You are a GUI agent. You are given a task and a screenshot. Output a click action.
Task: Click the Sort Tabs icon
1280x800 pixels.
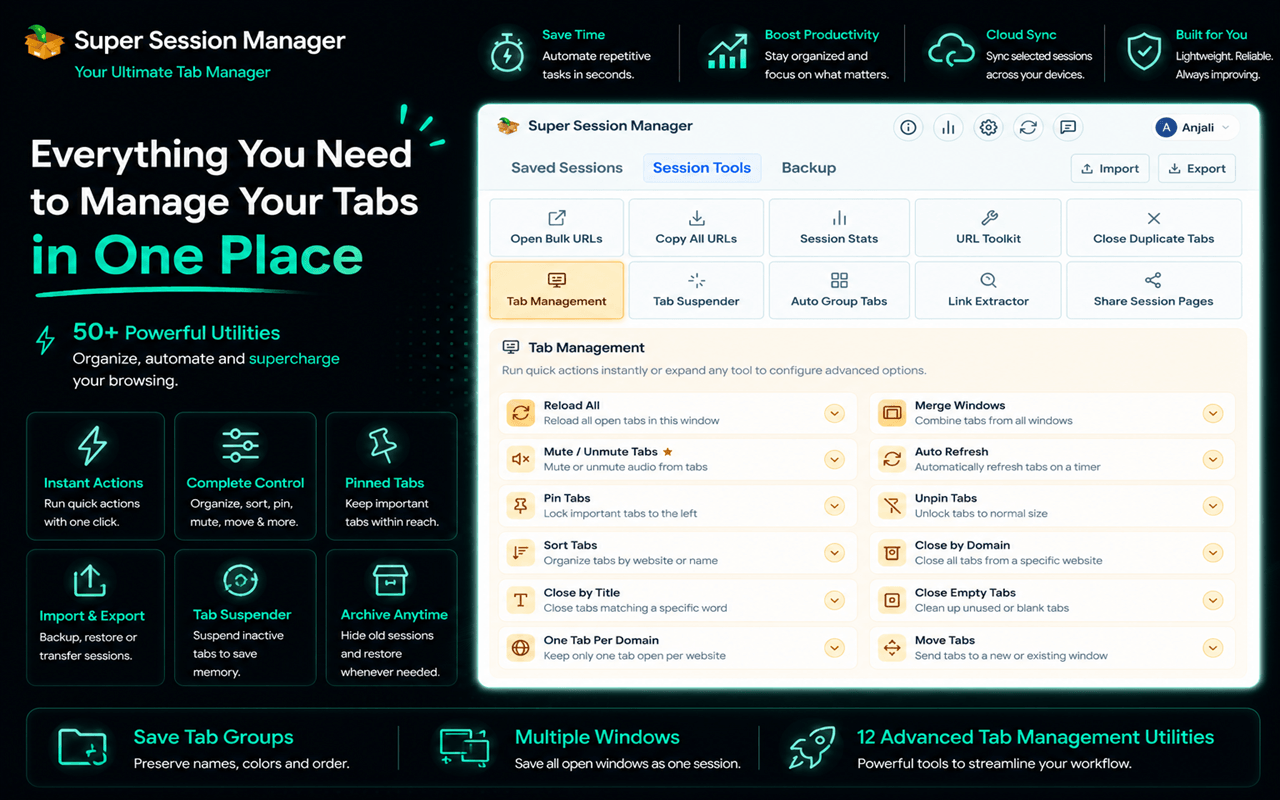[520, 553]
